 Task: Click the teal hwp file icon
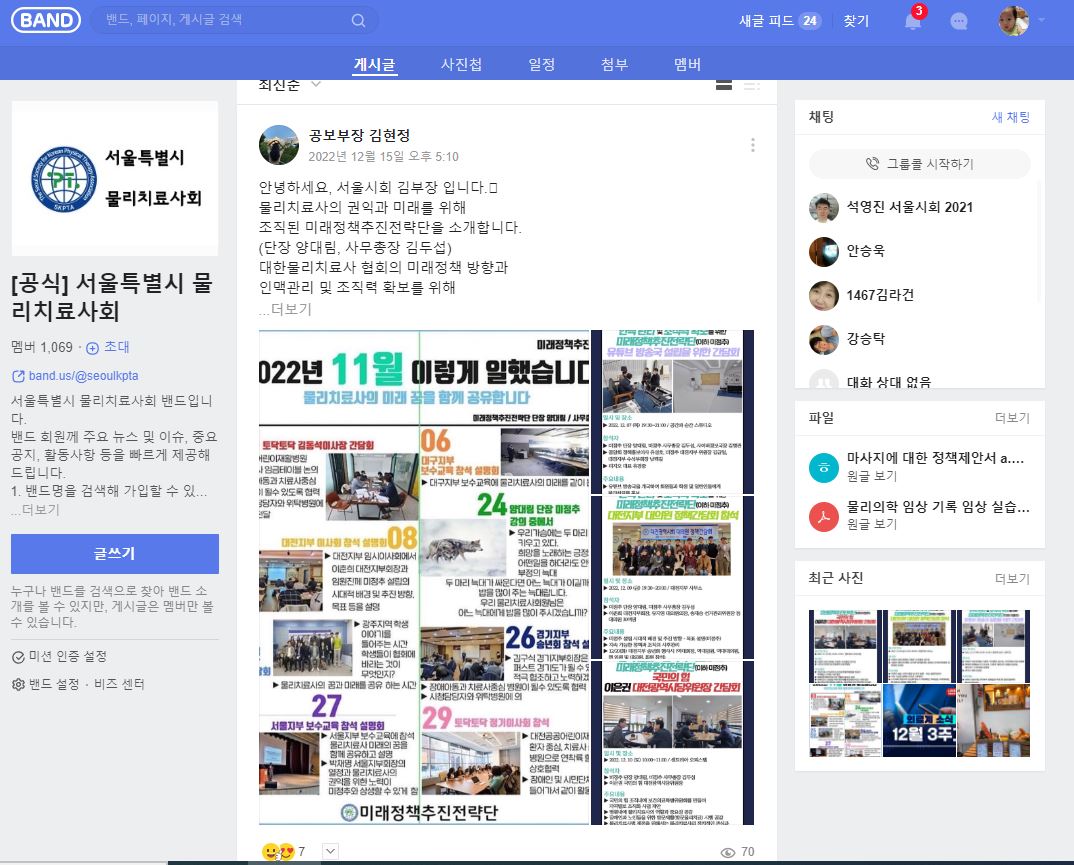tap(824, 467)
